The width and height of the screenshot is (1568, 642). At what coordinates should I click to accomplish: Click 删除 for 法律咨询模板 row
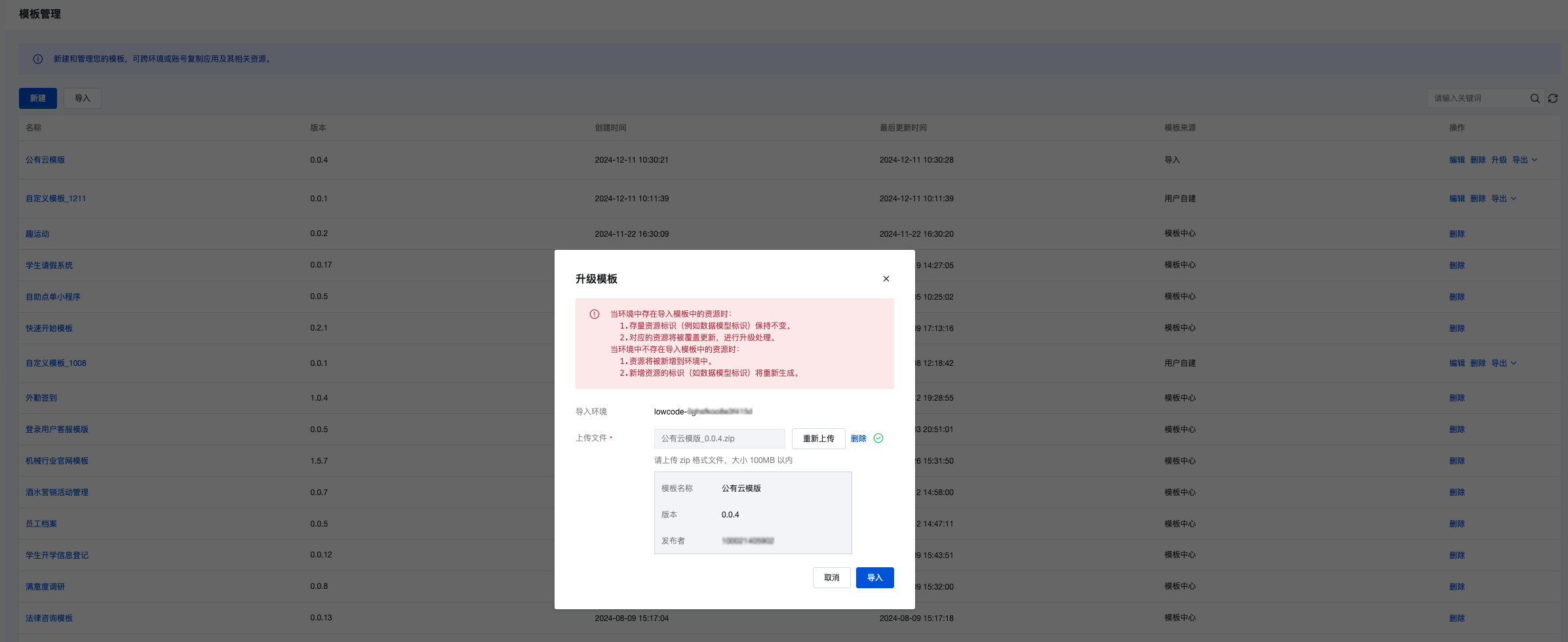1457,618
